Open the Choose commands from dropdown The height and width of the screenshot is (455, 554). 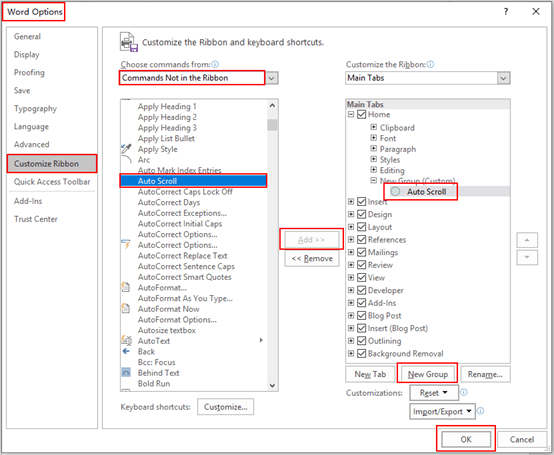271,78
